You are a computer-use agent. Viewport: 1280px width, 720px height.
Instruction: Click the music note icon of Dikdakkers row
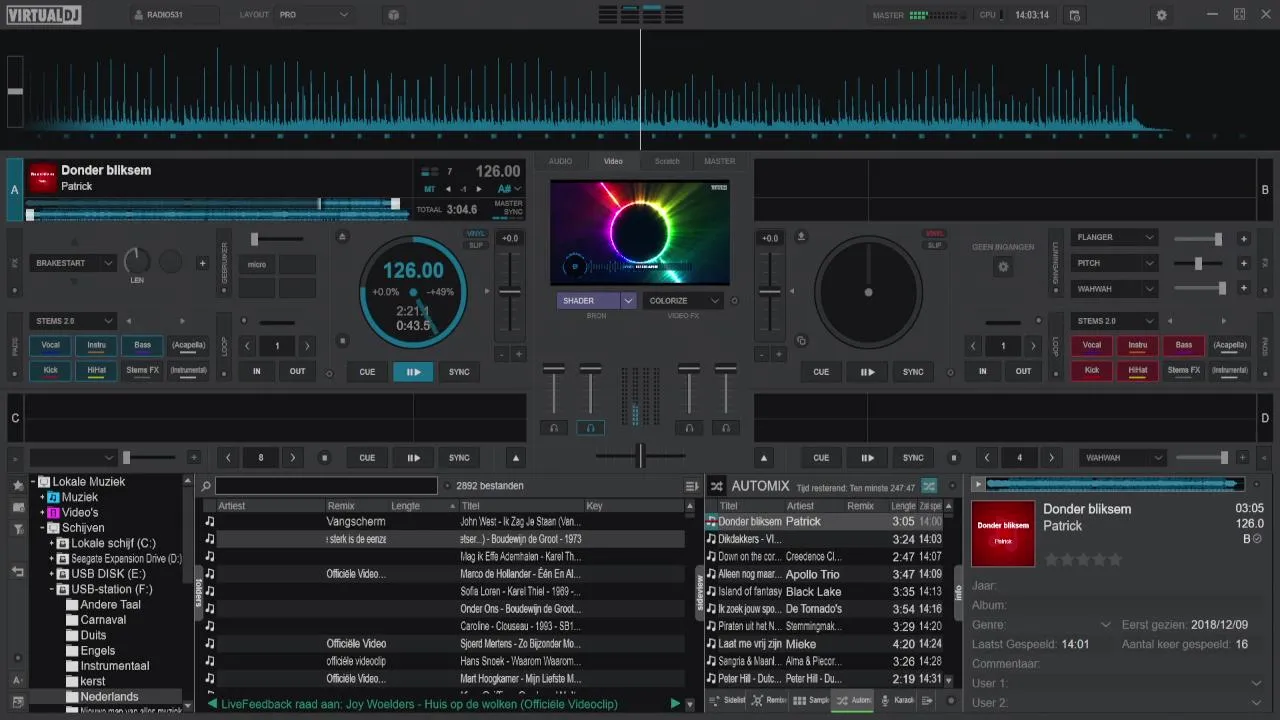[x=711, y=539]
